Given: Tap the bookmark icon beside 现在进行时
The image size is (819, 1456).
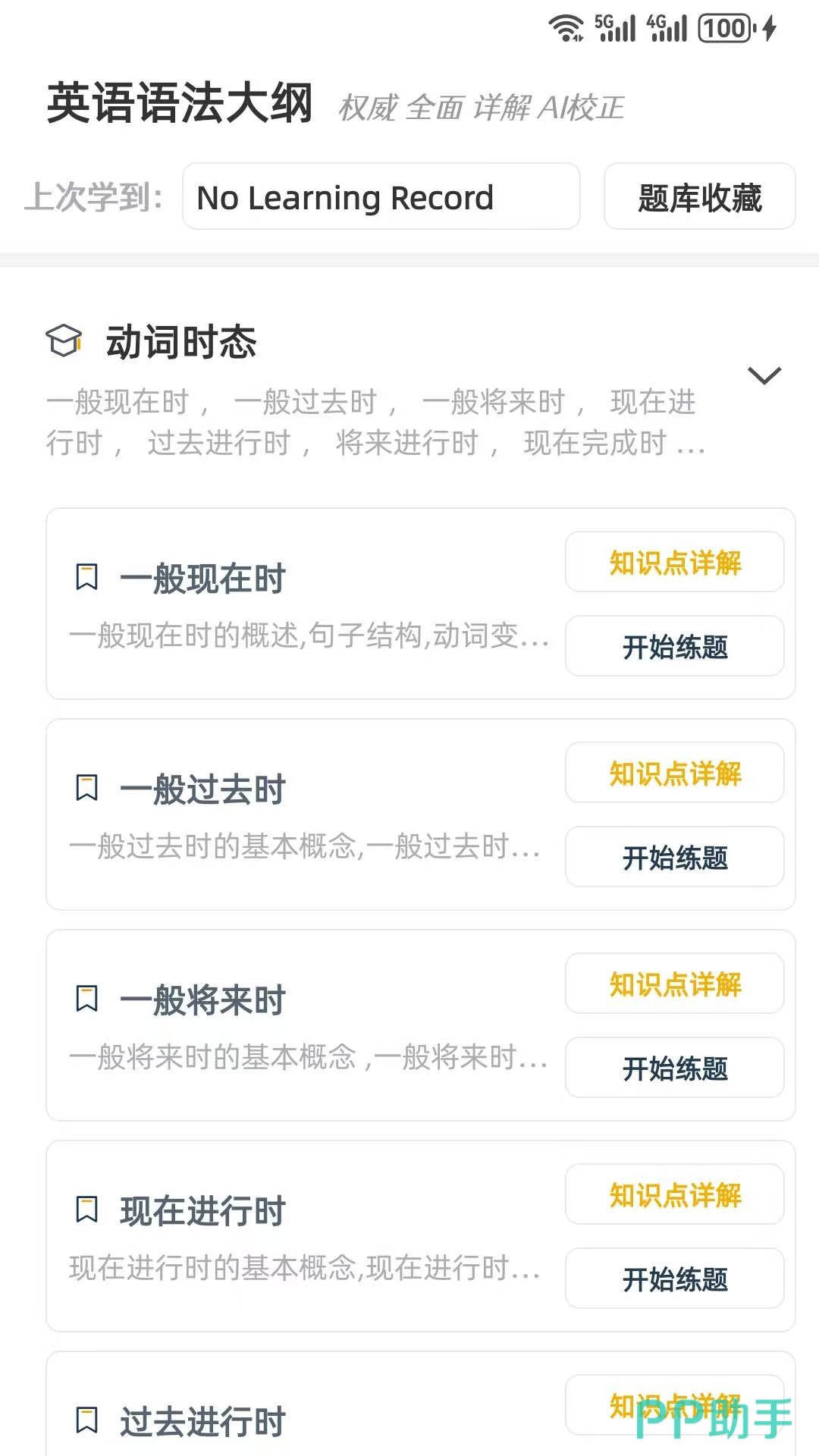Looking at the screenshot, I should click(x=87, y=1210).
